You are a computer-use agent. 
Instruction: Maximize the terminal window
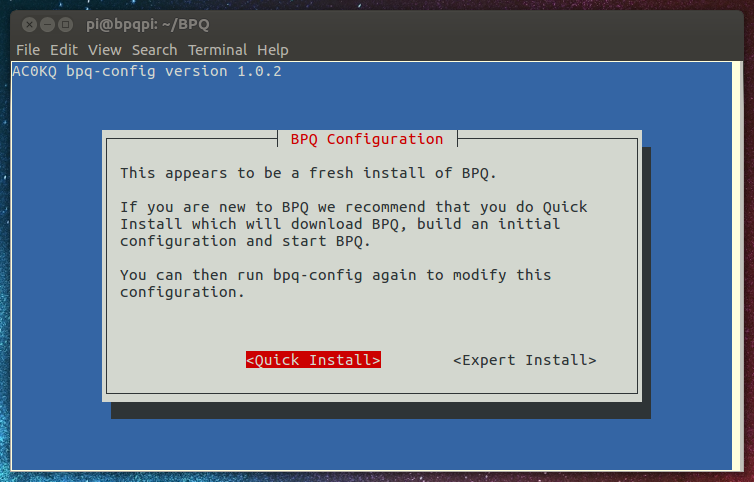(65, 24)
